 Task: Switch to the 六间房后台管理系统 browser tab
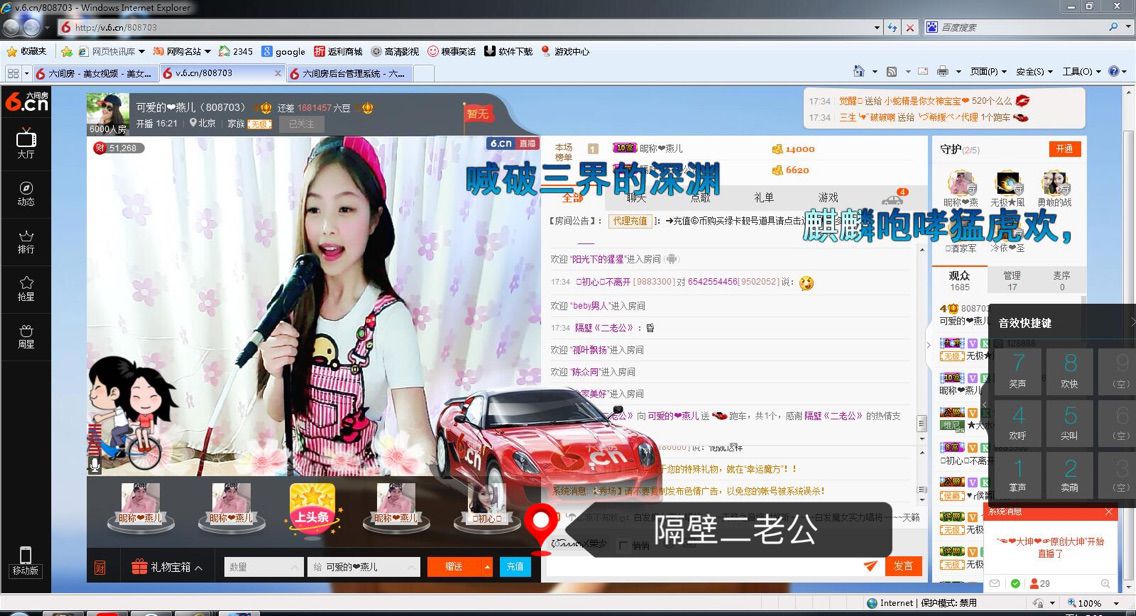click(347, 73)
